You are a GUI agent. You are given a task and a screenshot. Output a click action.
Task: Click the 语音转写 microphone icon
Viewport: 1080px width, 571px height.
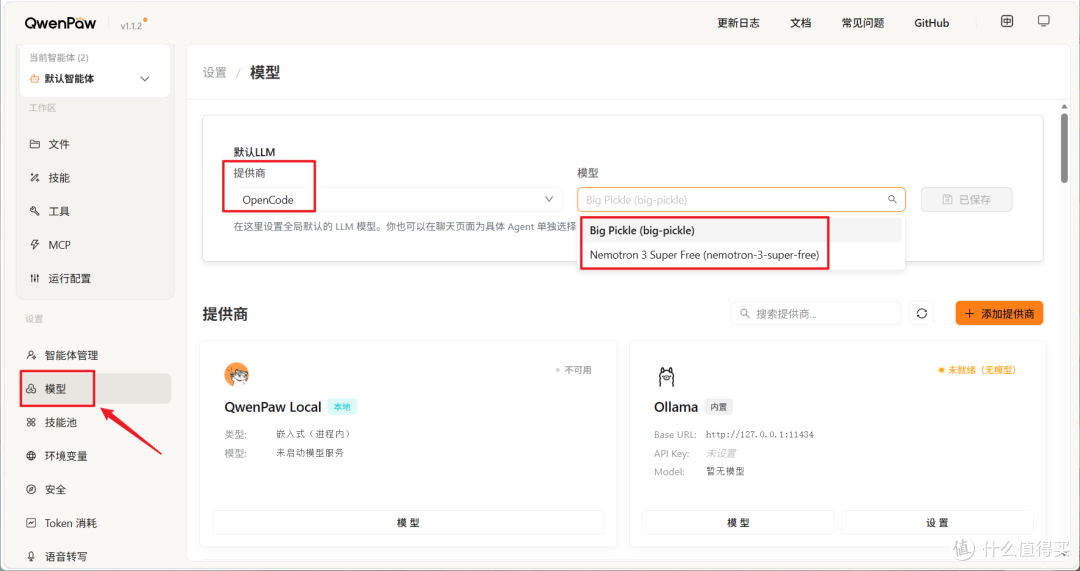click(x=30, y=556)
